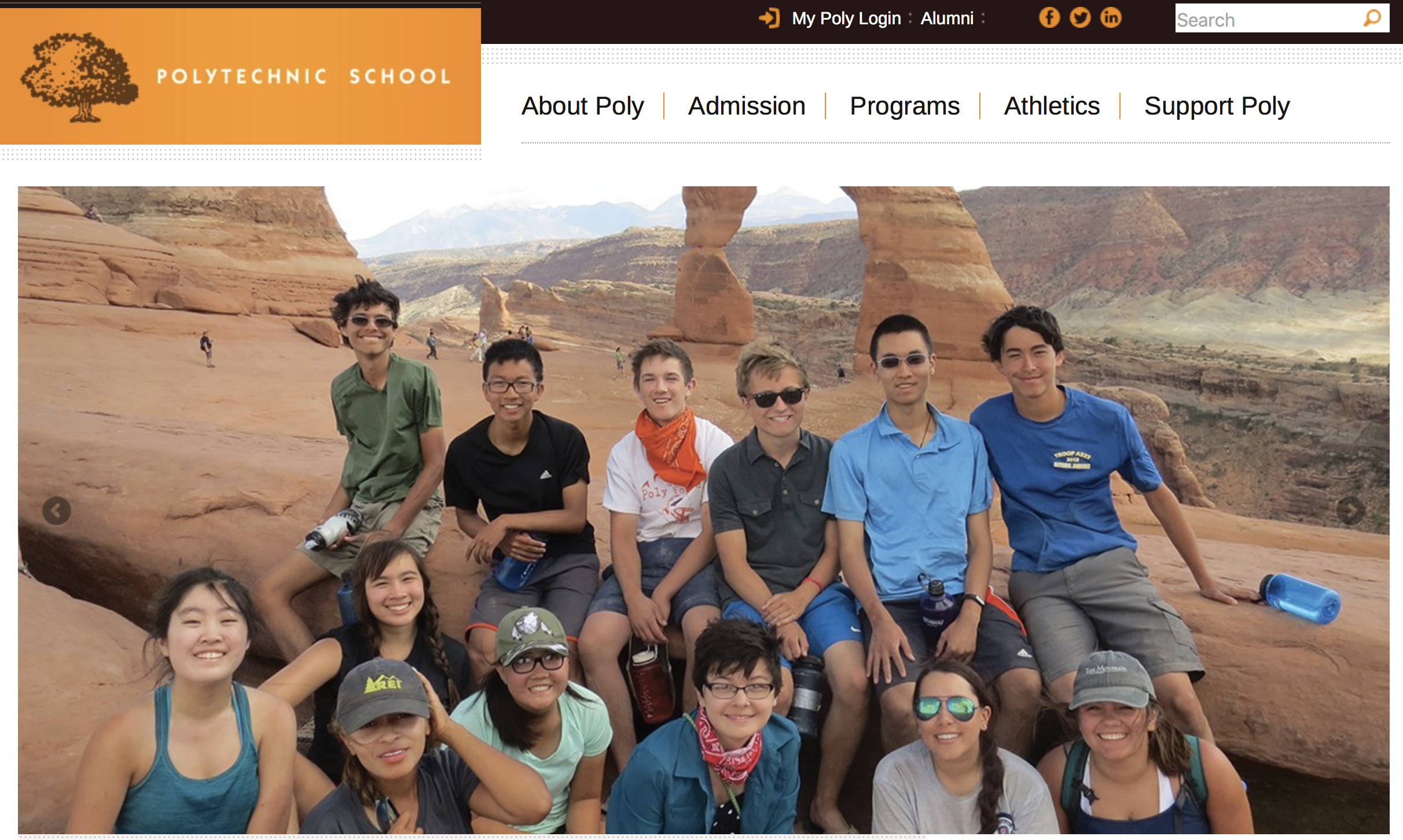The width and height of the screenshot is (1403, 840).
Task: Click the orange header banner
Action: pos(240,76)
